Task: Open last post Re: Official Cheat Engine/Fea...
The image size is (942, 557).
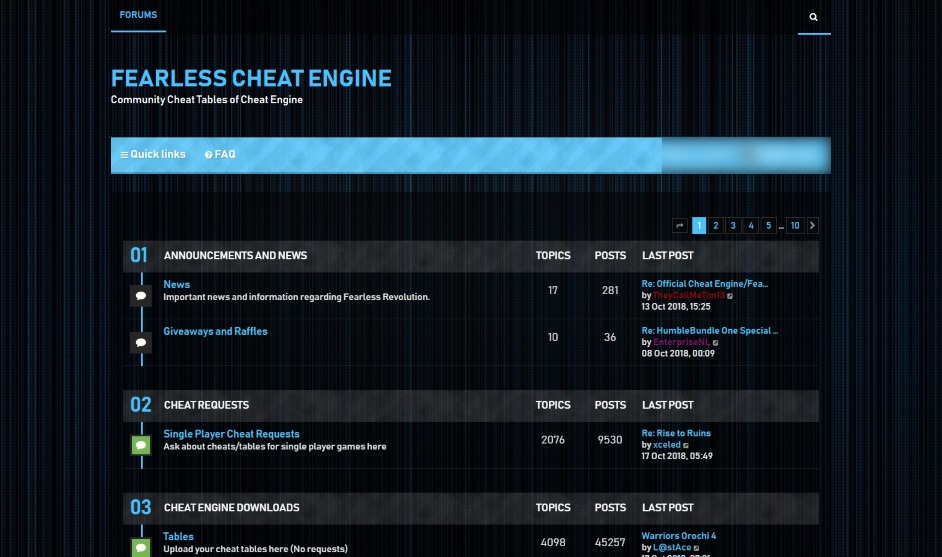Action: coord(705,284)
